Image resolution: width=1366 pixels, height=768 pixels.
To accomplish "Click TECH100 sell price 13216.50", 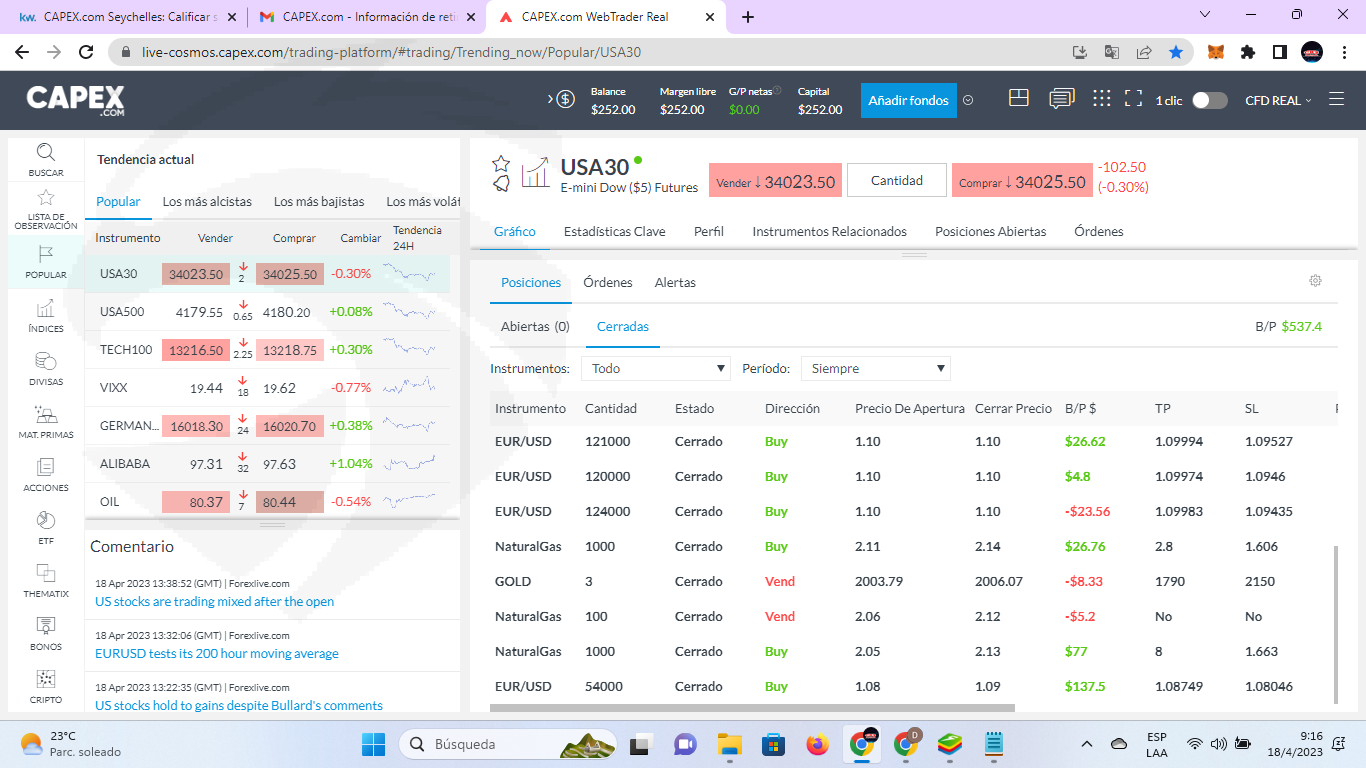I will pos(196,350).
